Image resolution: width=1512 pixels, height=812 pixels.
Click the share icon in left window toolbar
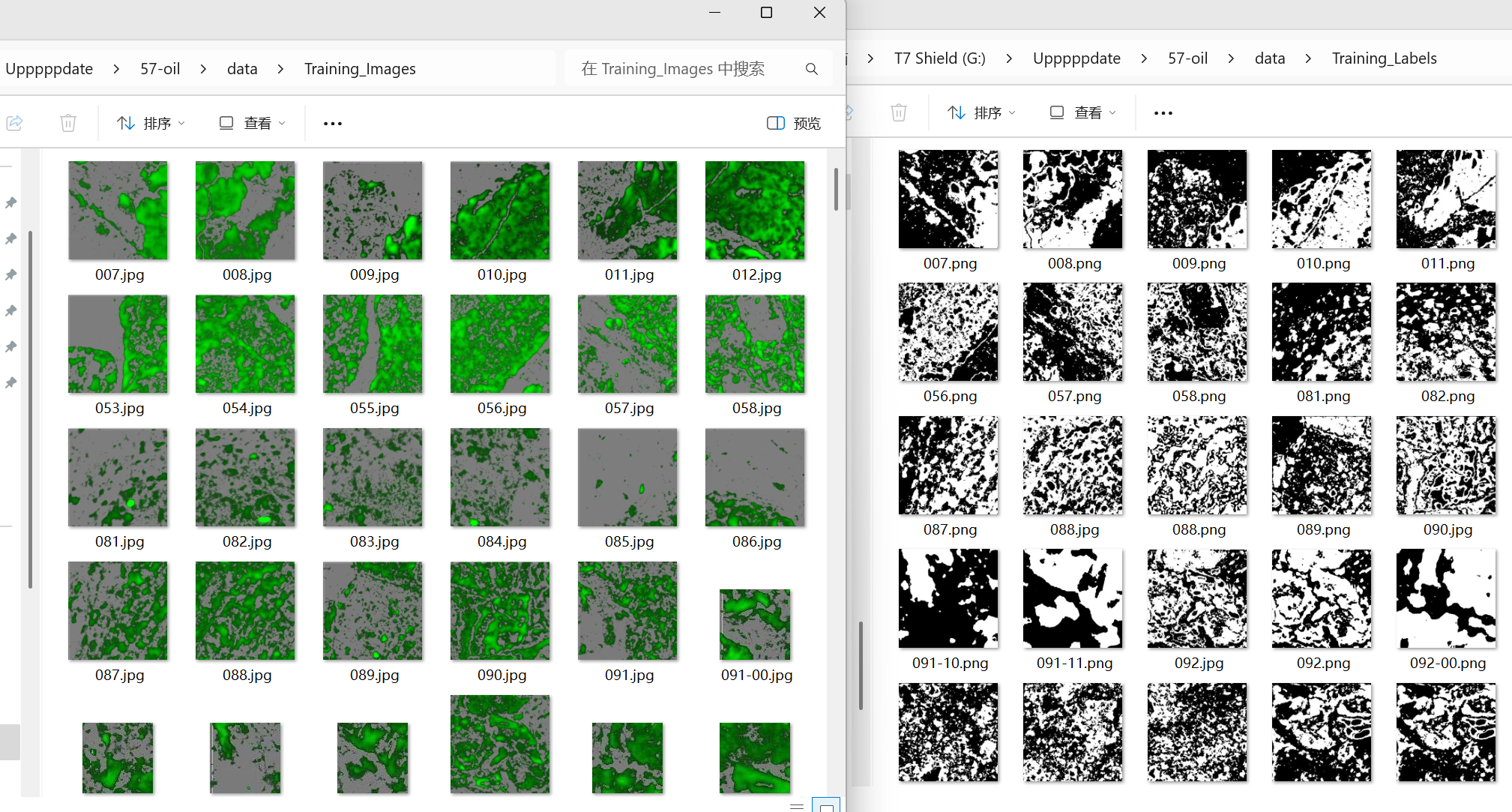[x=14, y=123]
